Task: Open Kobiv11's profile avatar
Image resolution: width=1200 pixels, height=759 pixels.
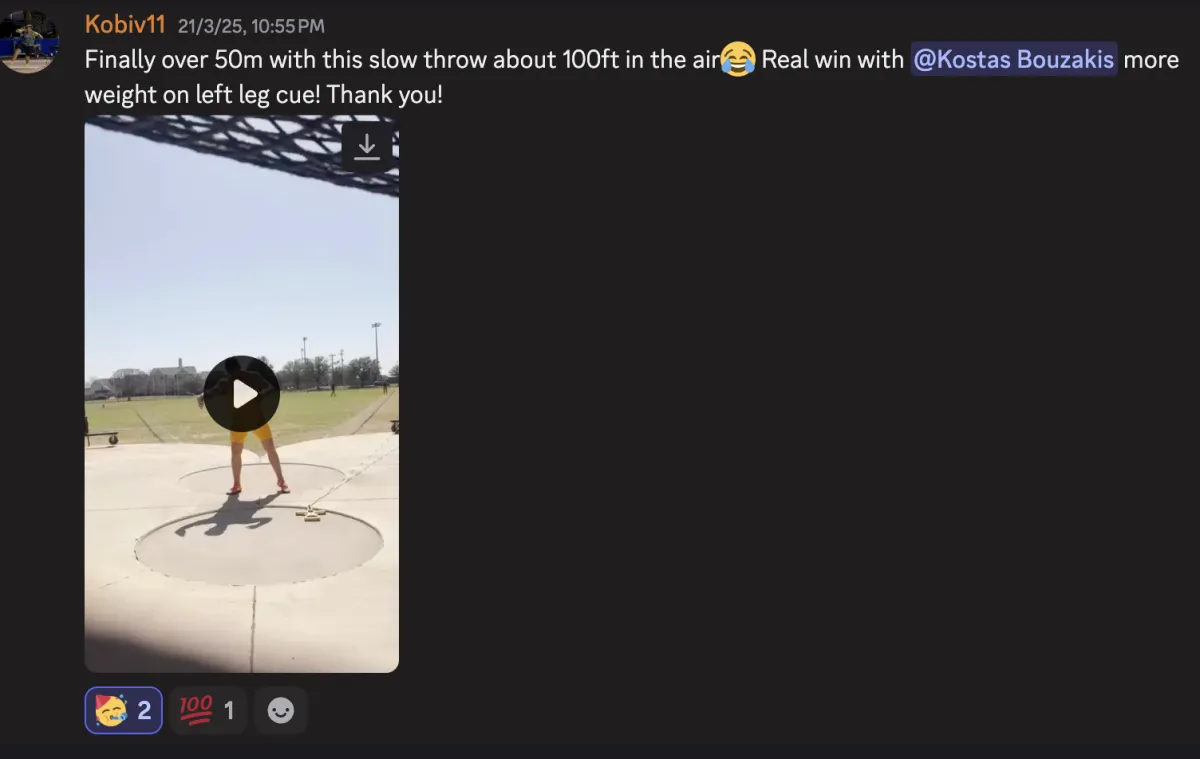Action: pyautogui.click(x=28, y=40)
